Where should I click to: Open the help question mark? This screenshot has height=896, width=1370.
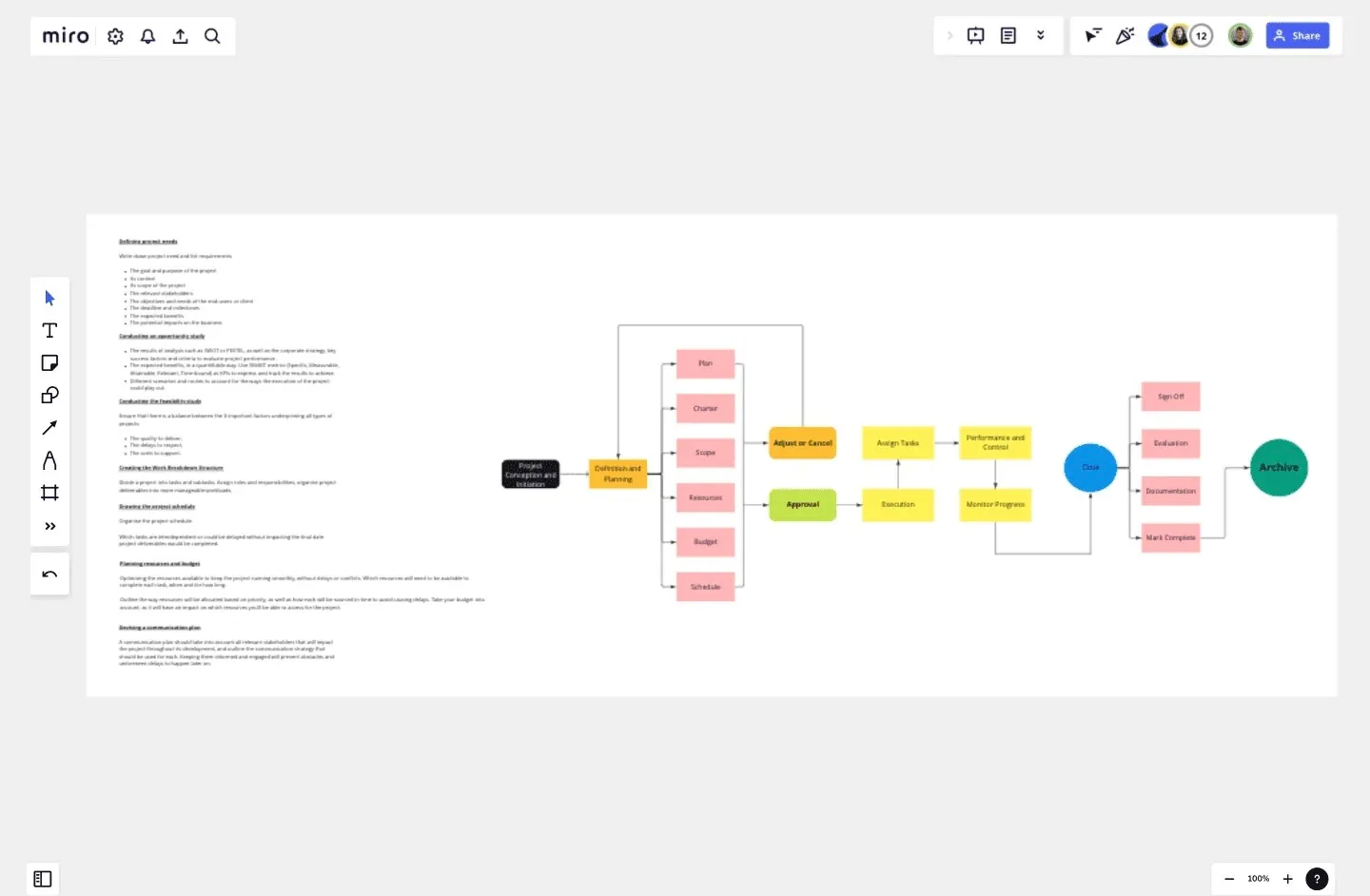1317,879
